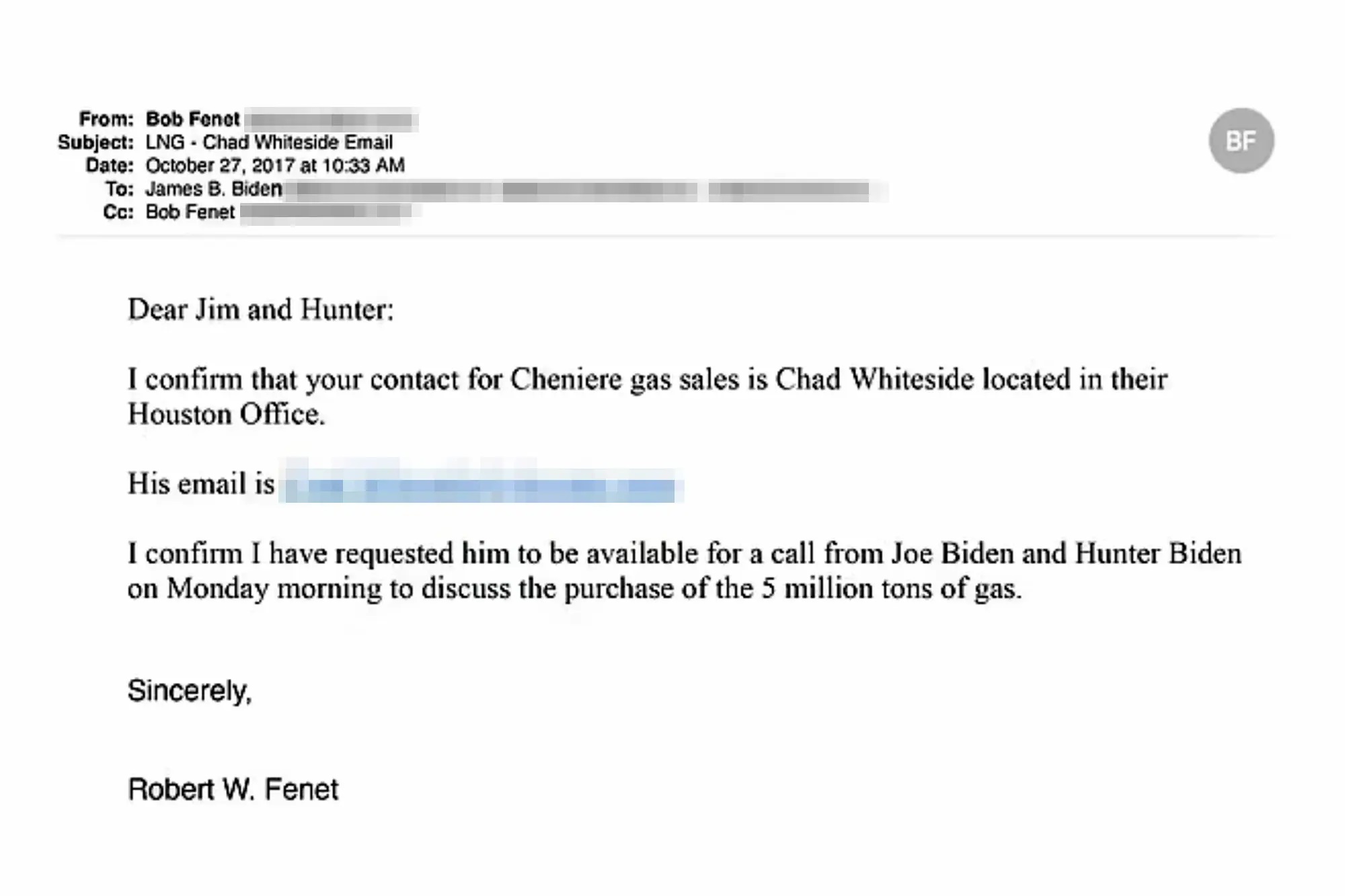
Task: Click the greeting Dear Jim and Hunter
Action: [260, 310]
